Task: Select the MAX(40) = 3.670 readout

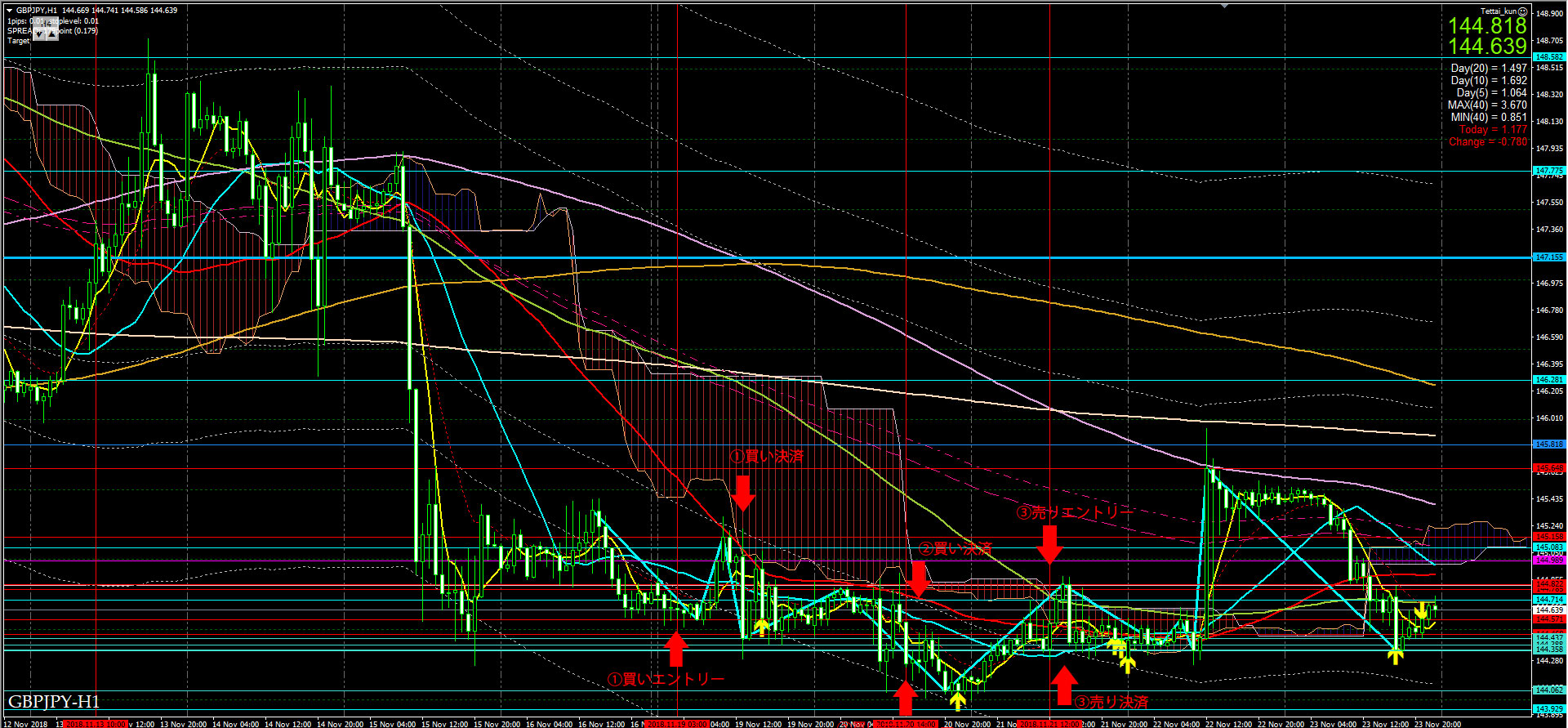Action: pyautogui.click(x=1487, y=105)
